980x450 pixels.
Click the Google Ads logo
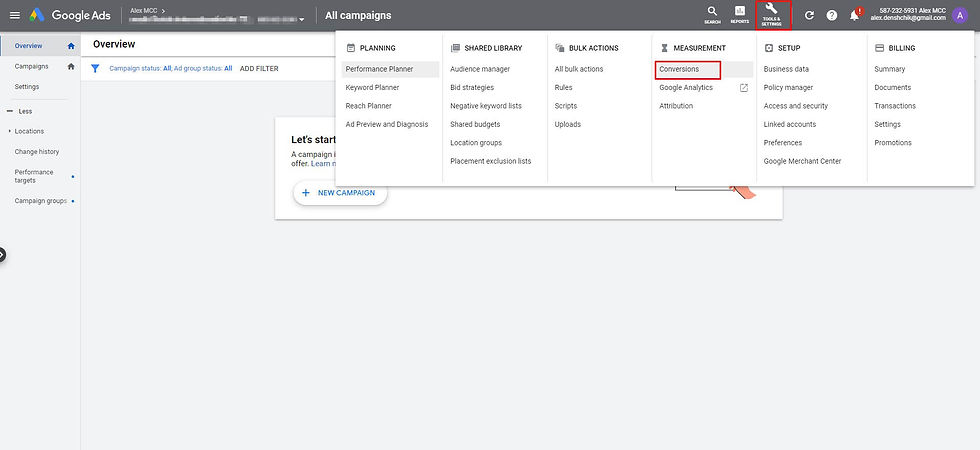70,16
